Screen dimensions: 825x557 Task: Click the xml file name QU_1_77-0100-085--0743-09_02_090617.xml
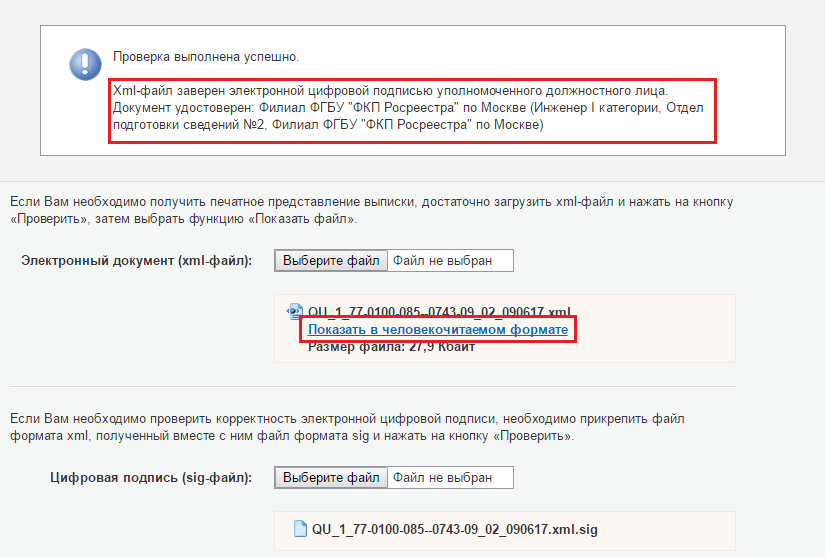click(440, 311)
